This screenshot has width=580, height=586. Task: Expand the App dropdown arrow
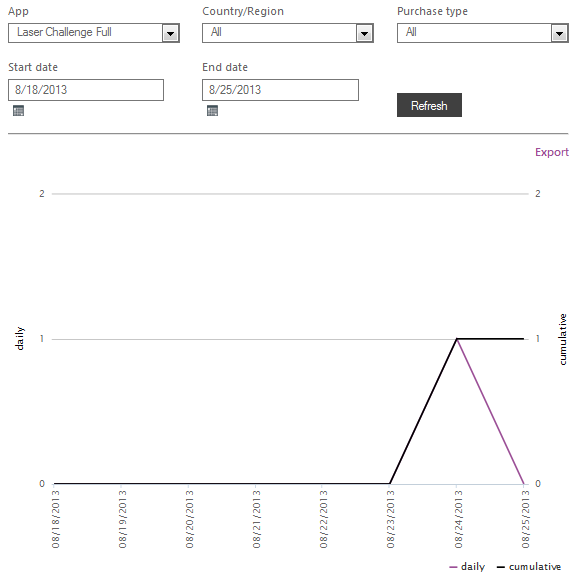click(171, 33)
